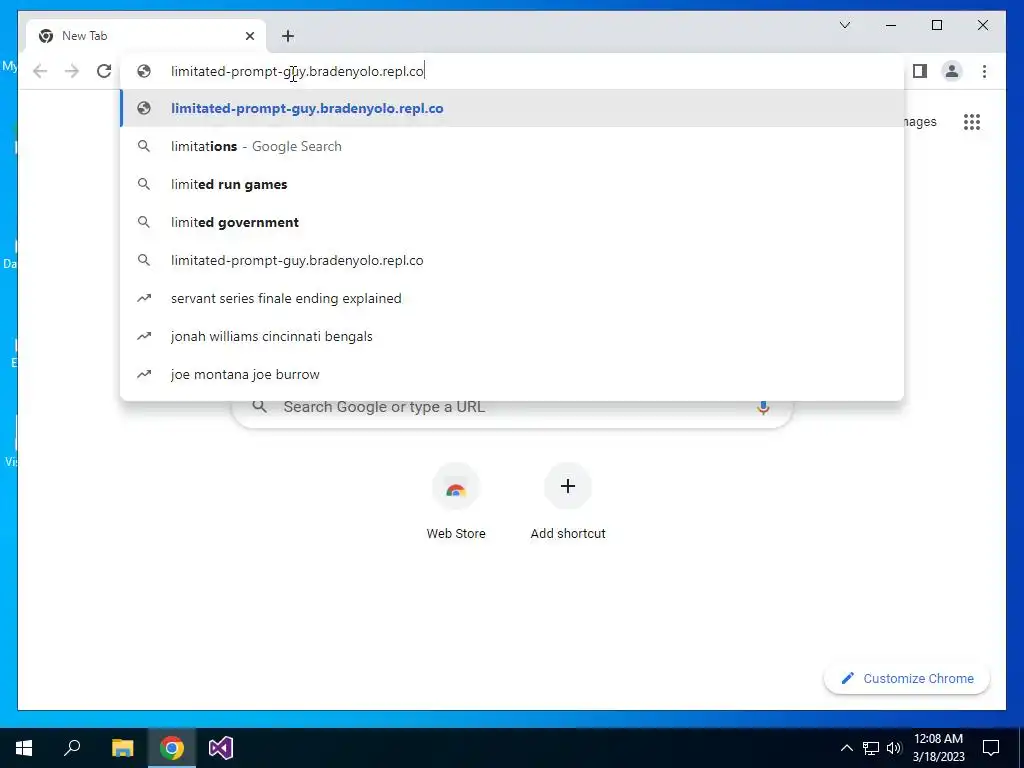The image size is (1024, 768).
Task: Click the magnifier icon in the page search box
Action: coord(260,407)
